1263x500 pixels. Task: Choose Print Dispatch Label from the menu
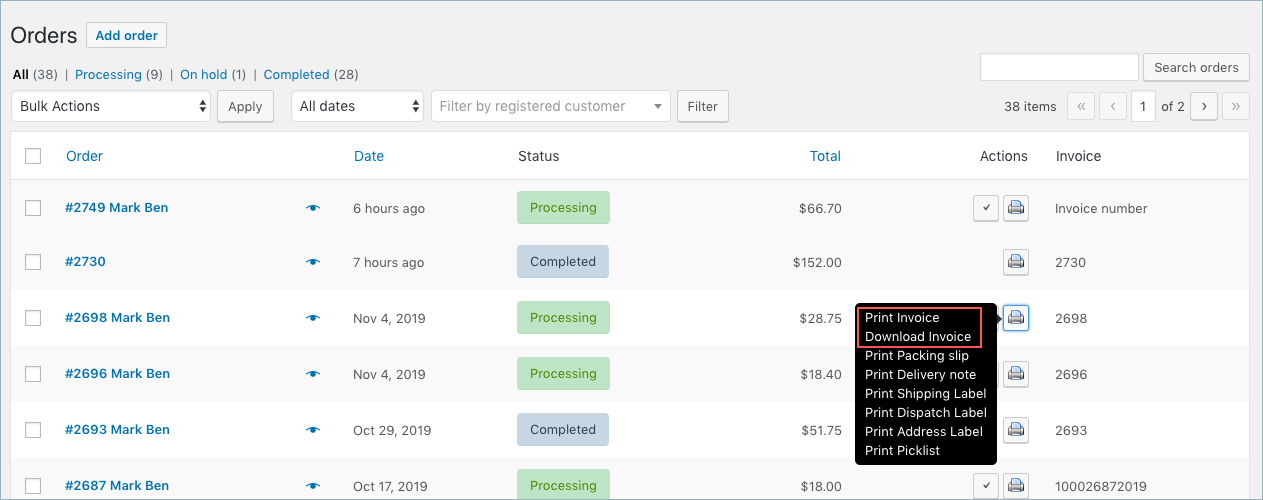coord(926,413)
